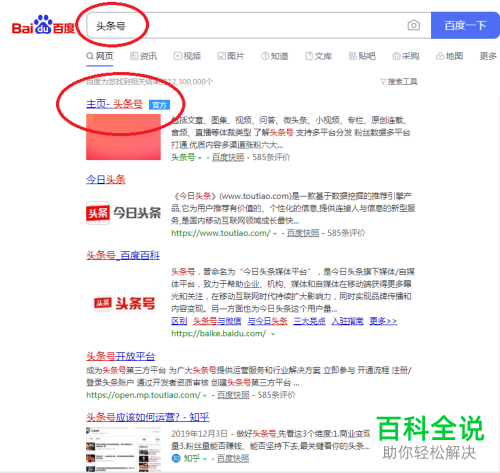The width and height of the screenshot is (500, 473).
Task: Open the 与今日头条 sub-link
Action: 267,321
